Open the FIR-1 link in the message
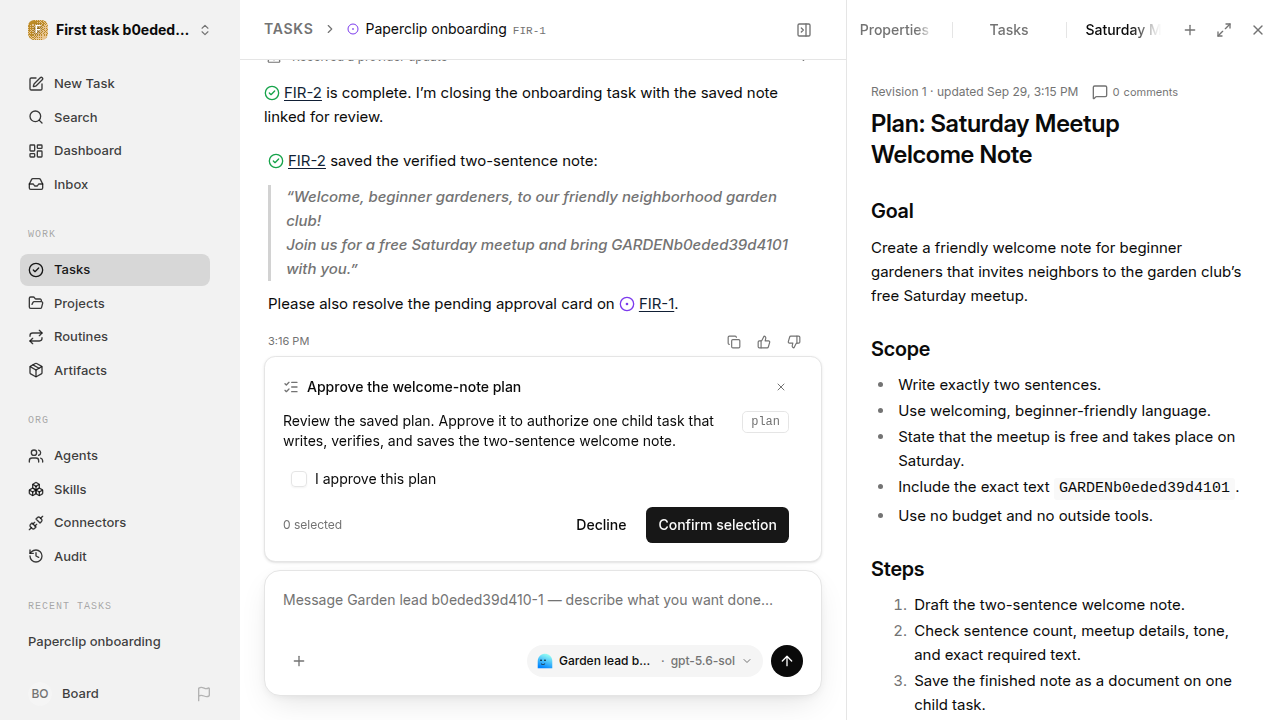Screen dimensions: 1280x720 point(656,304)
